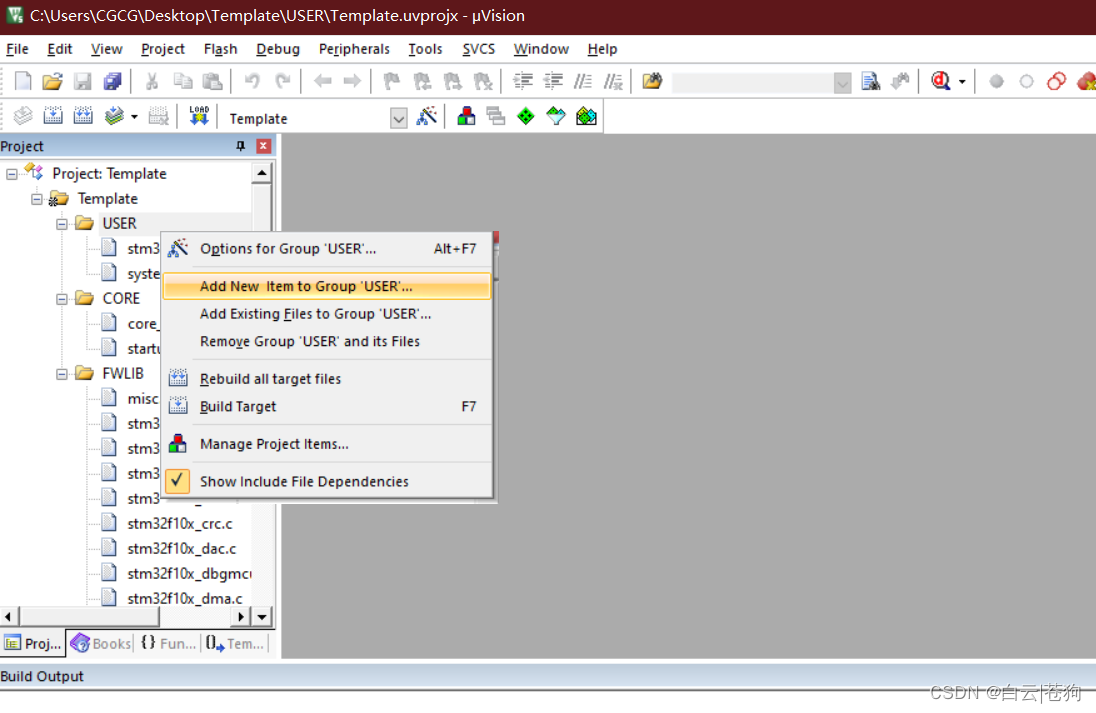Viewport: 1096px width, 713px height.
Task: Select stm32f10x_crc.c in project tree
Action: (x=180, y=524)
